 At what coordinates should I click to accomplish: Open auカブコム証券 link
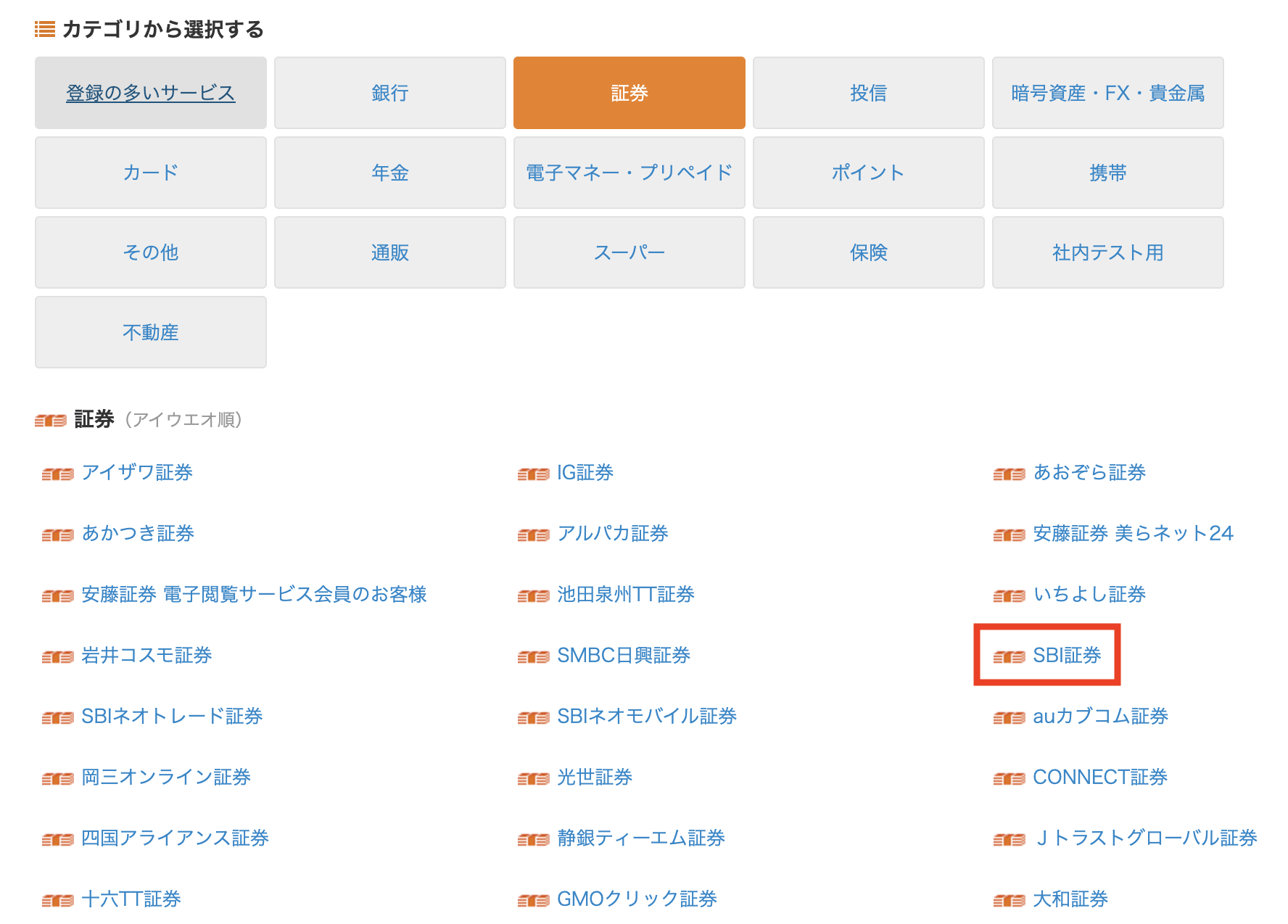pos(1100,717)
